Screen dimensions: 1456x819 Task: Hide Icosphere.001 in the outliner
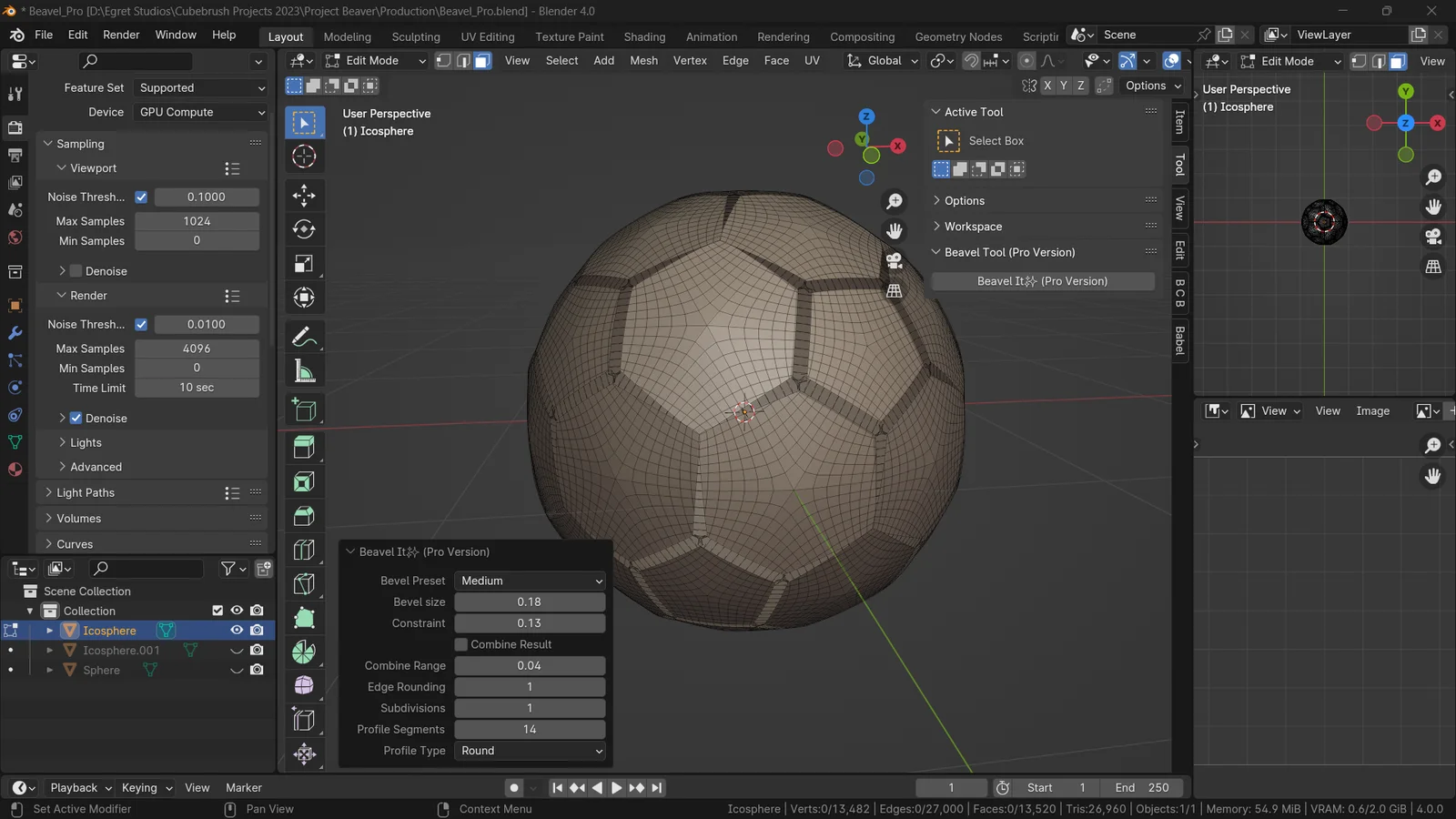pyautogui.click(x=236, y=651)
